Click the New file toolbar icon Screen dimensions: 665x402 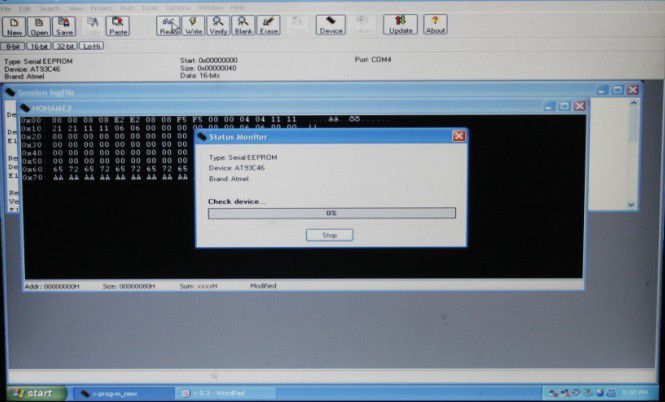click(x=16, y=25)
